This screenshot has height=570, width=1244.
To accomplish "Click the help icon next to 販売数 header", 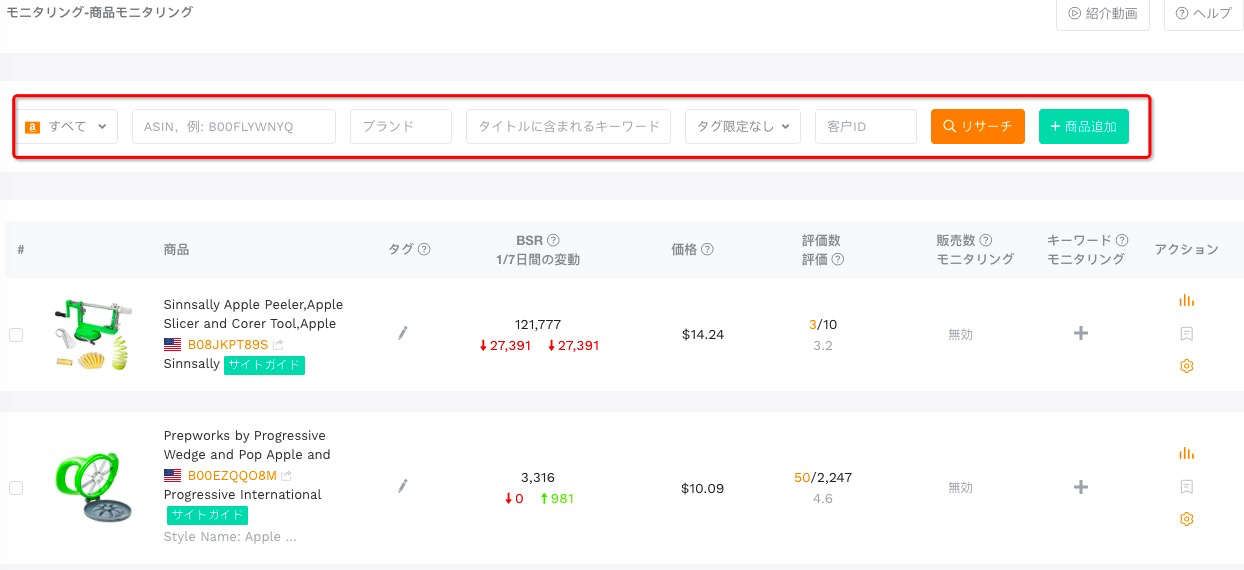I will (985, 240).
